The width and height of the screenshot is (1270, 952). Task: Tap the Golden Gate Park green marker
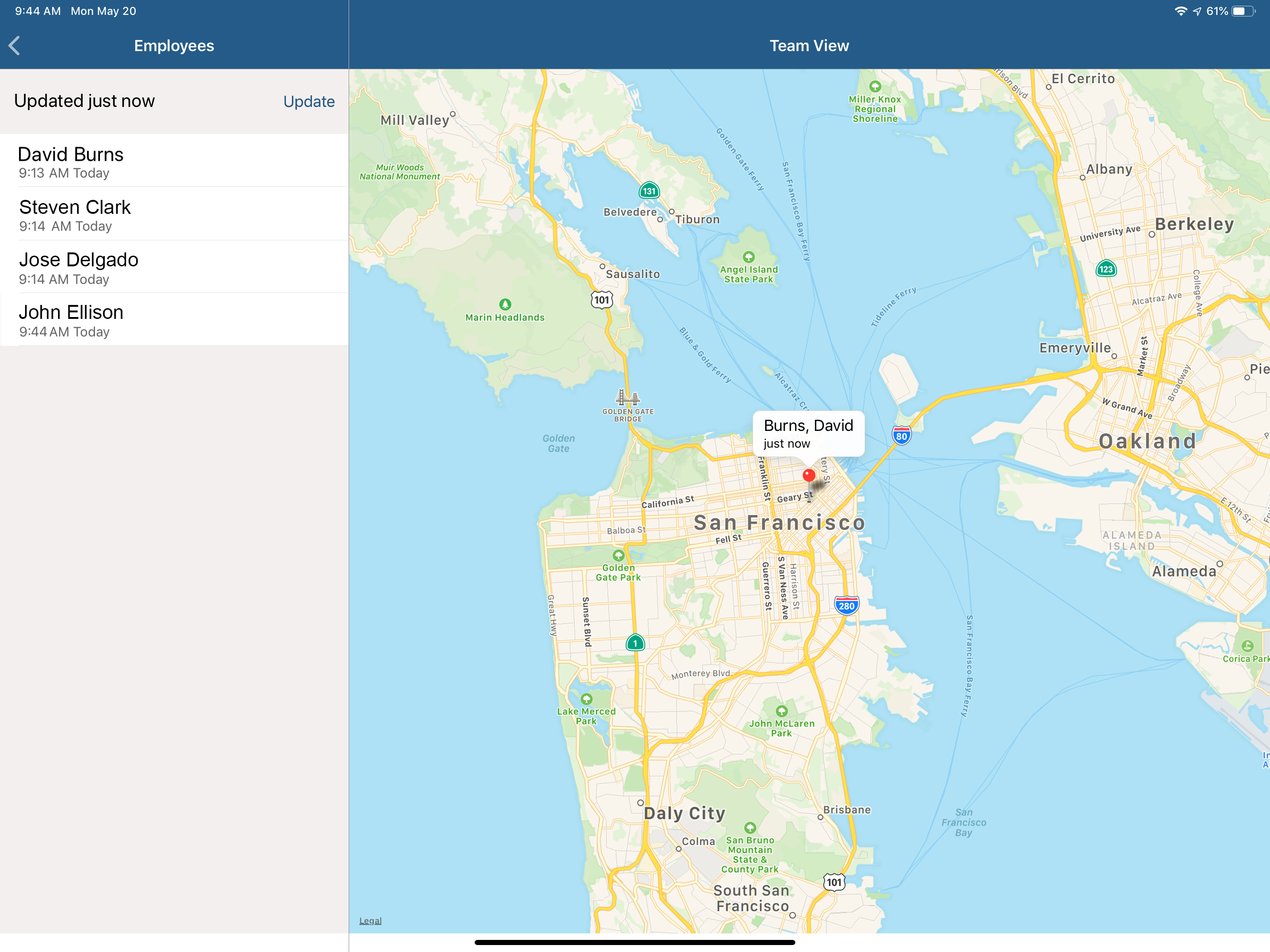click(618, 555)
